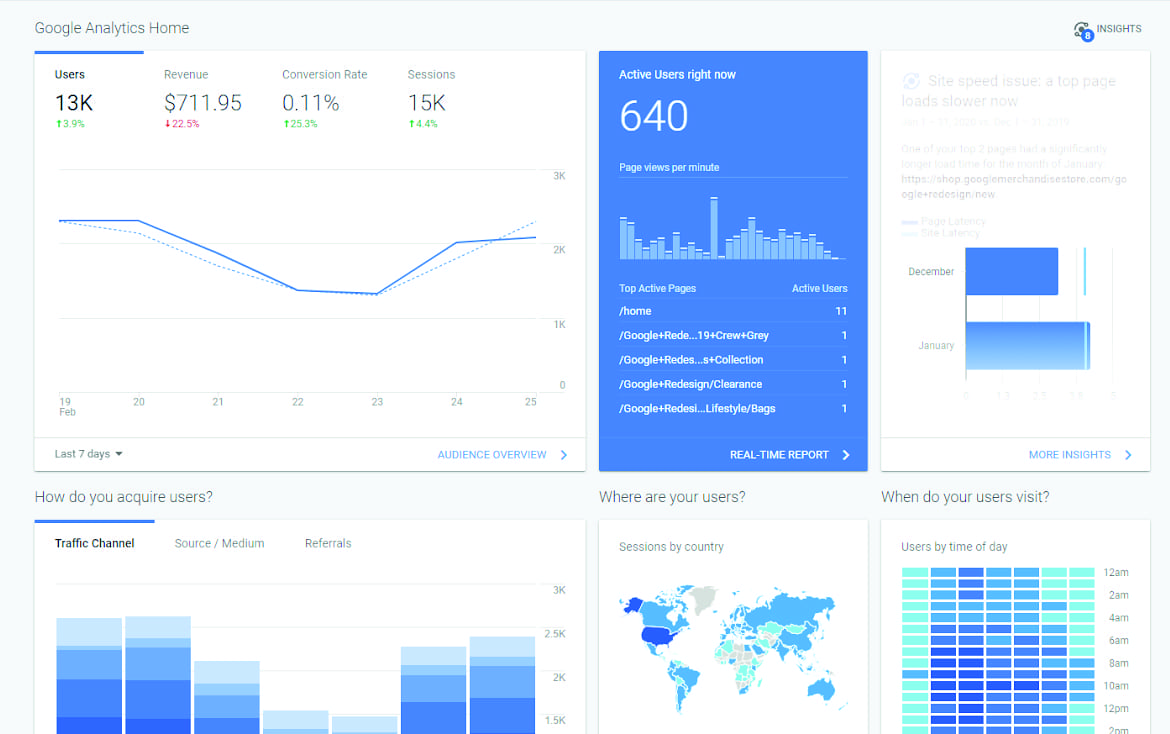Open the Sessions metric tab
1170x734 pixels.
tap(431, 98)
